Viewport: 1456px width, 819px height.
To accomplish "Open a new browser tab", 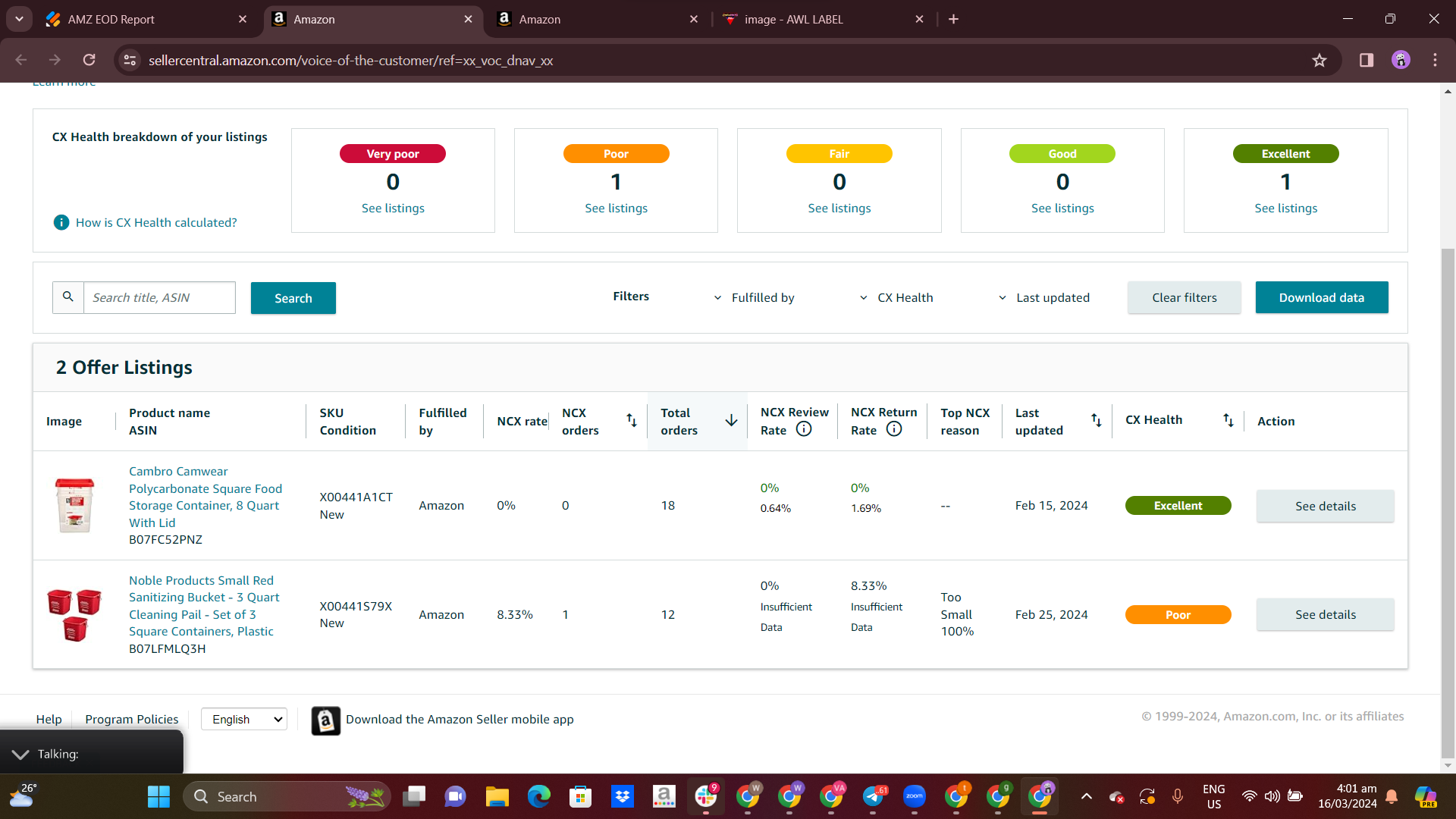I will [953, 19].
